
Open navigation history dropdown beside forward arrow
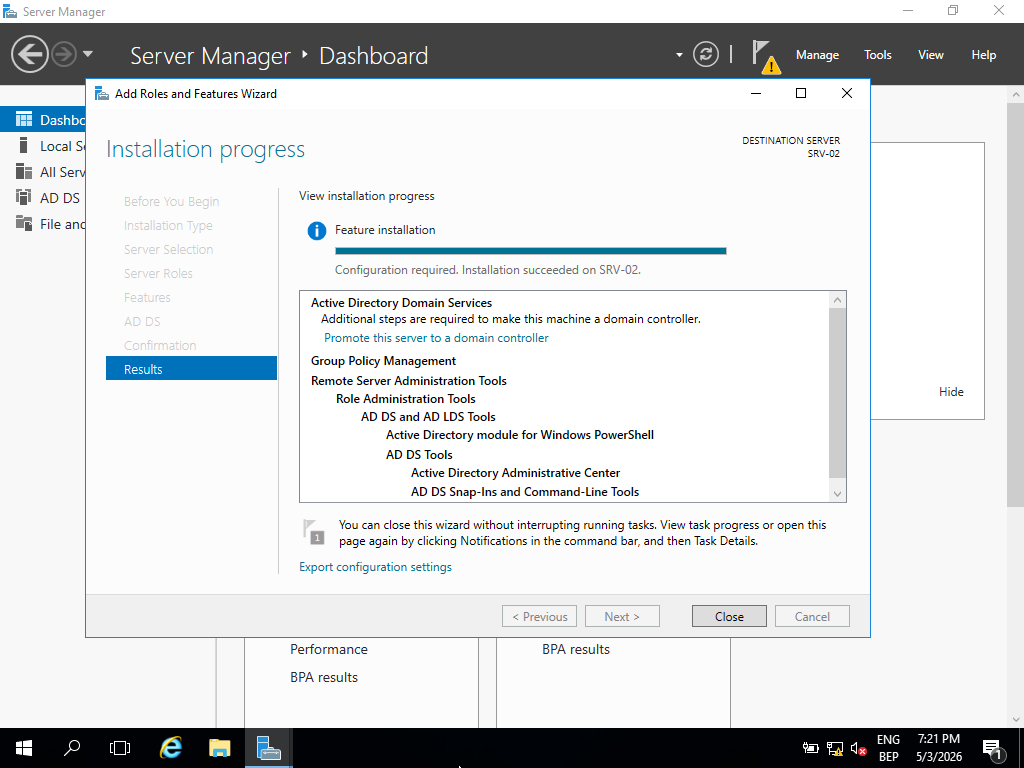click(x=88, y=54)
